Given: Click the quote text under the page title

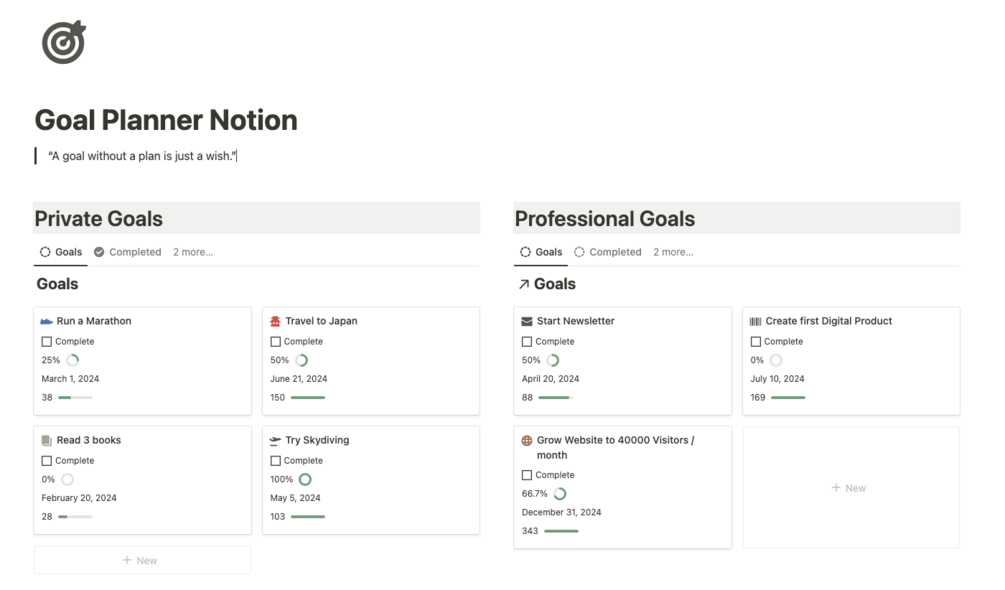Looking at the screenshot, I should (142, 156).
